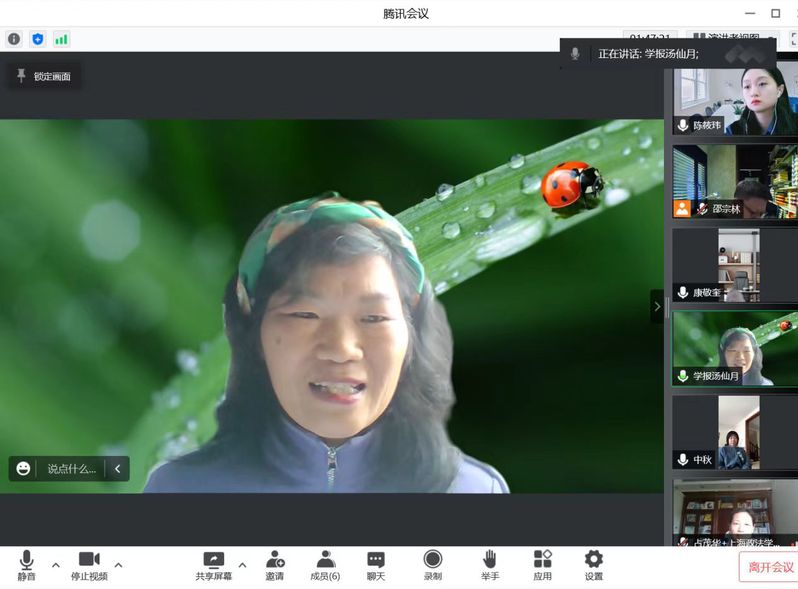Collapse the participant sidebar with arrow
798x589 pixels.
tap(657, 307)
